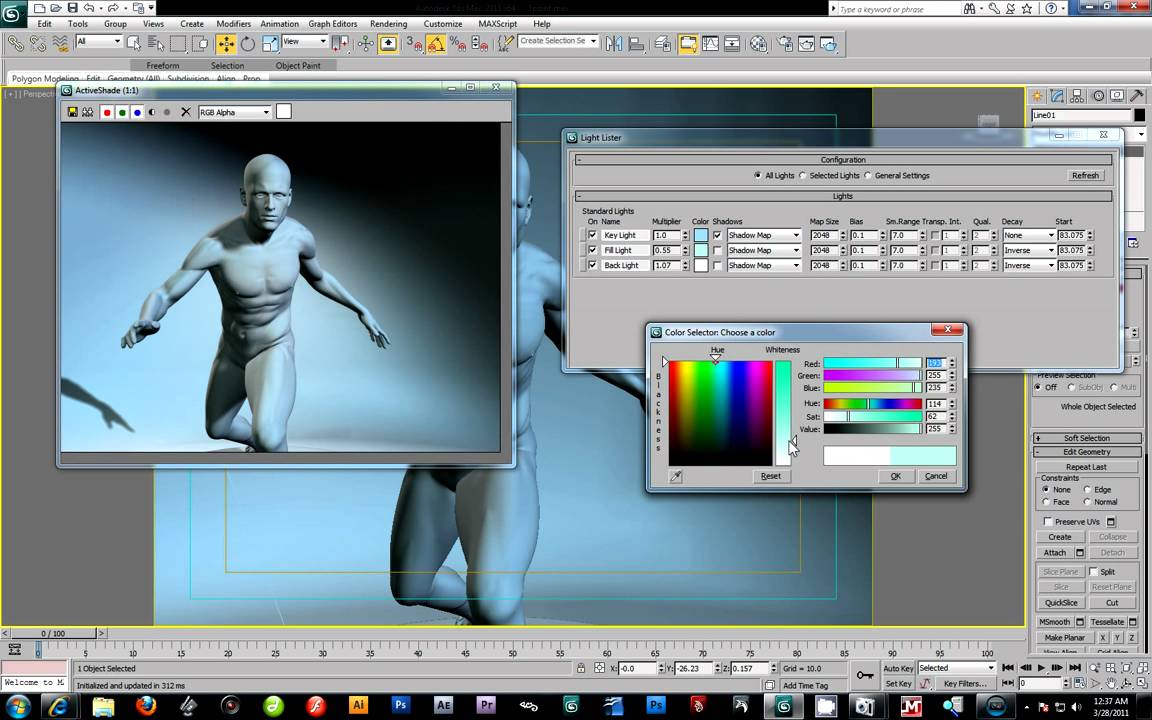
Task: Toggle the Key Light On checkbox
Action: tap(592, 235)
